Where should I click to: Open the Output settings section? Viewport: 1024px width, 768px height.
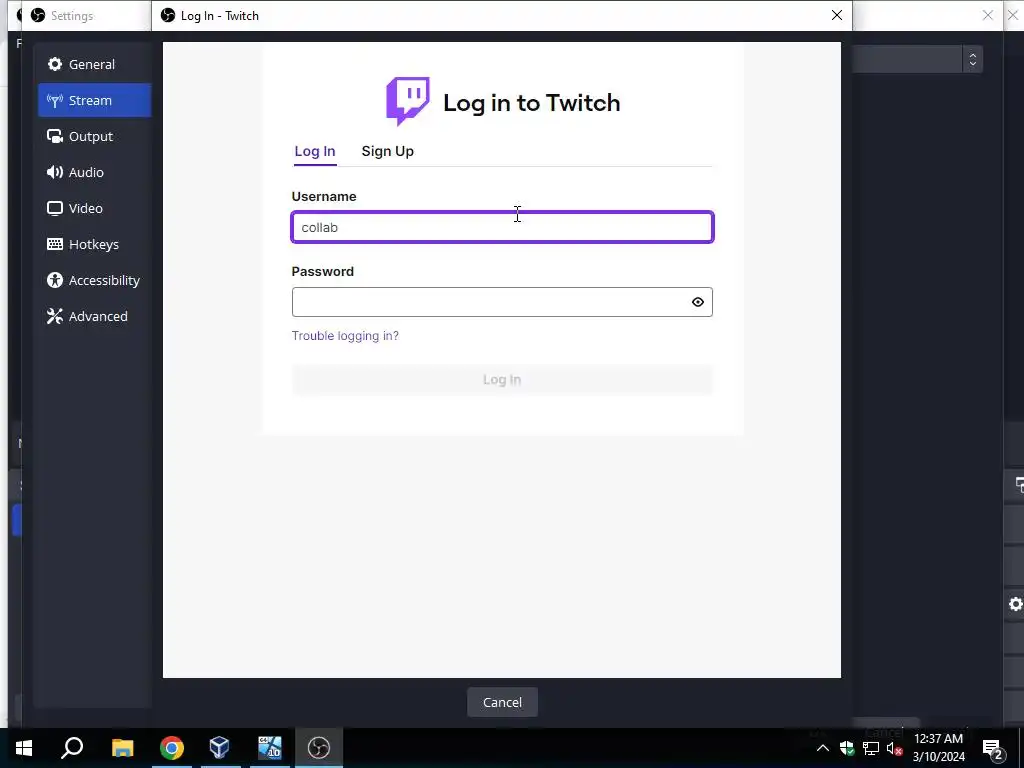94,136
